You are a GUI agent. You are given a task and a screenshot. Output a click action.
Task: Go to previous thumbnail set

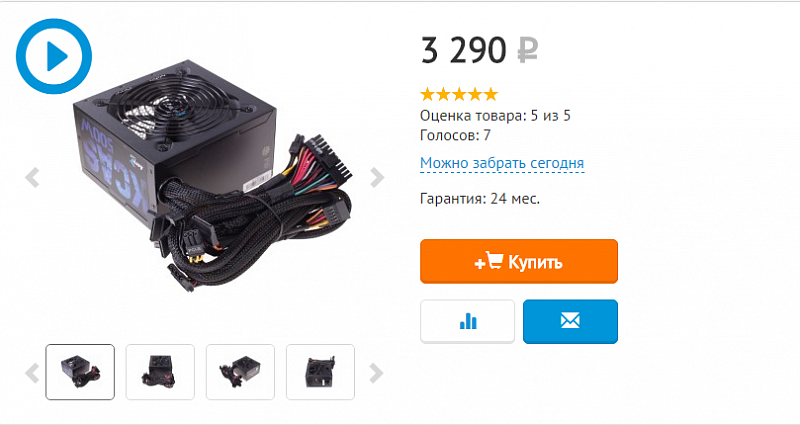tap(32, 373)
